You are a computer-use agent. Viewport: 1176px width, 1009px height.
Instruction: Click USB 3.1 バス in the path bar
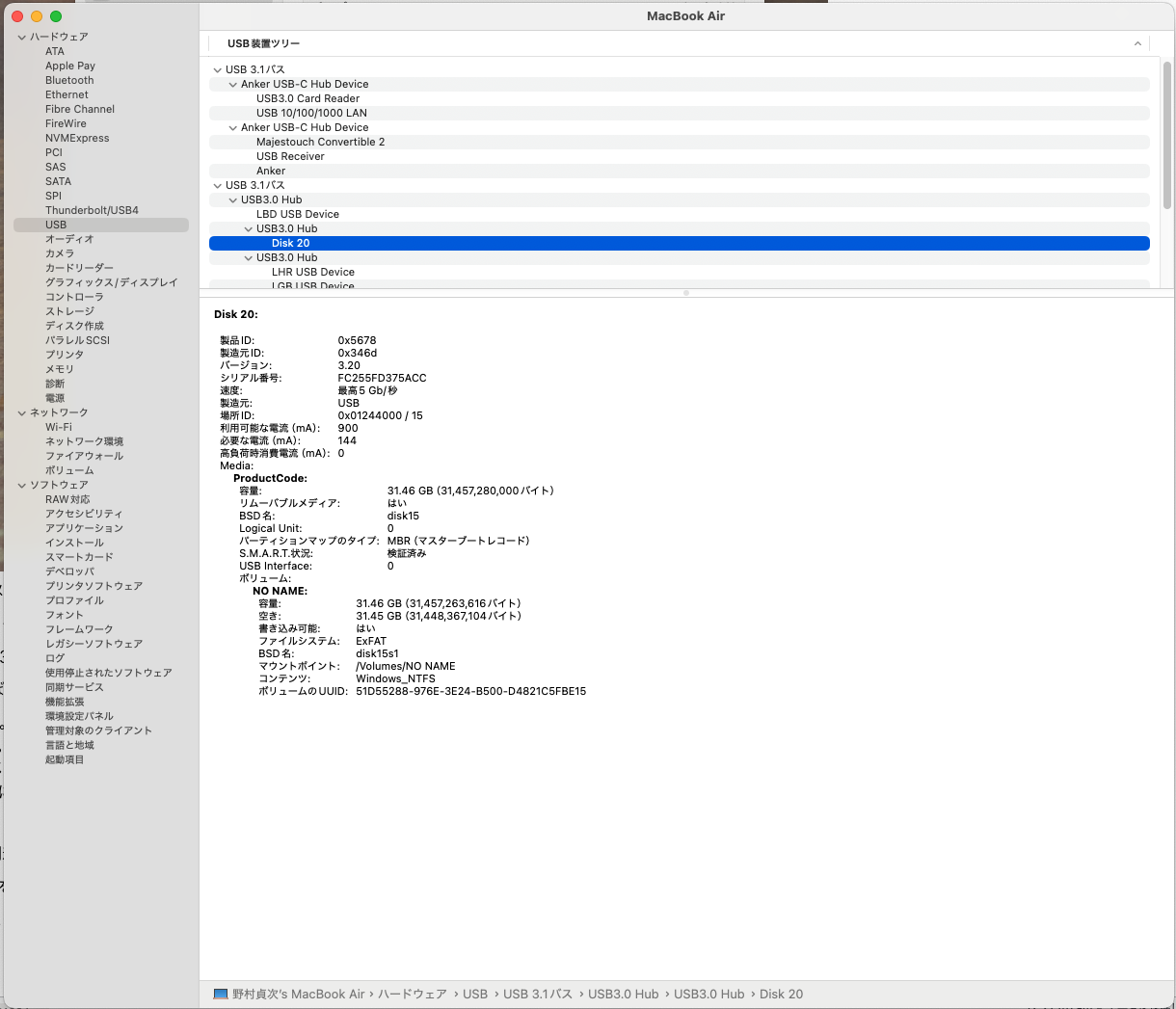(537, 995)
